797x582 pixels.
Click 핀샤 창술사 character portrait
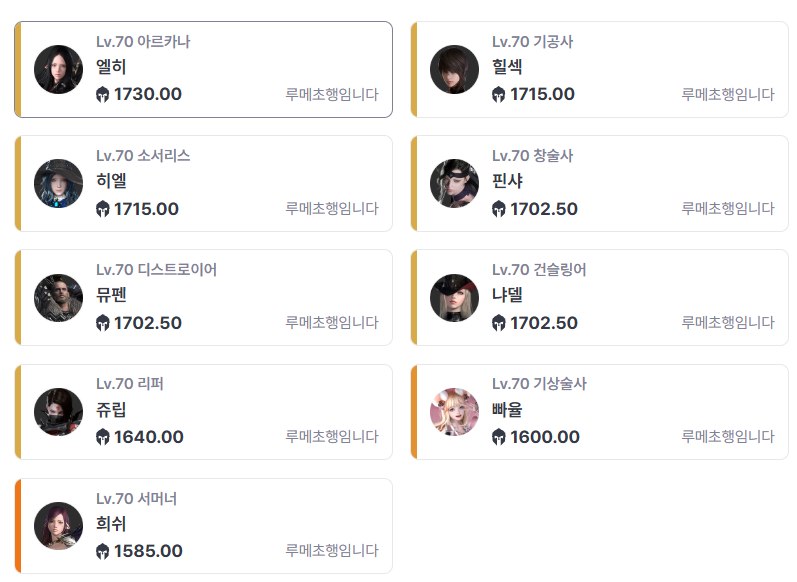(454, 183)
